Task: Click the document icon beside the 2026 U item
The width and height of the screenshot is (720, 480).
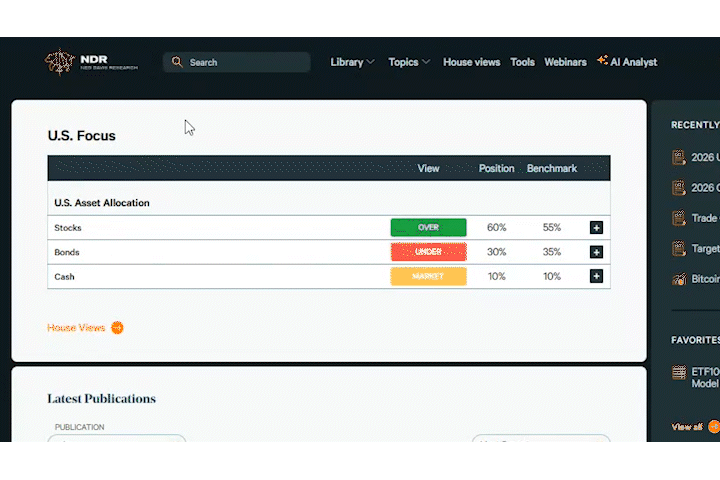Action: tap(679, 157)
